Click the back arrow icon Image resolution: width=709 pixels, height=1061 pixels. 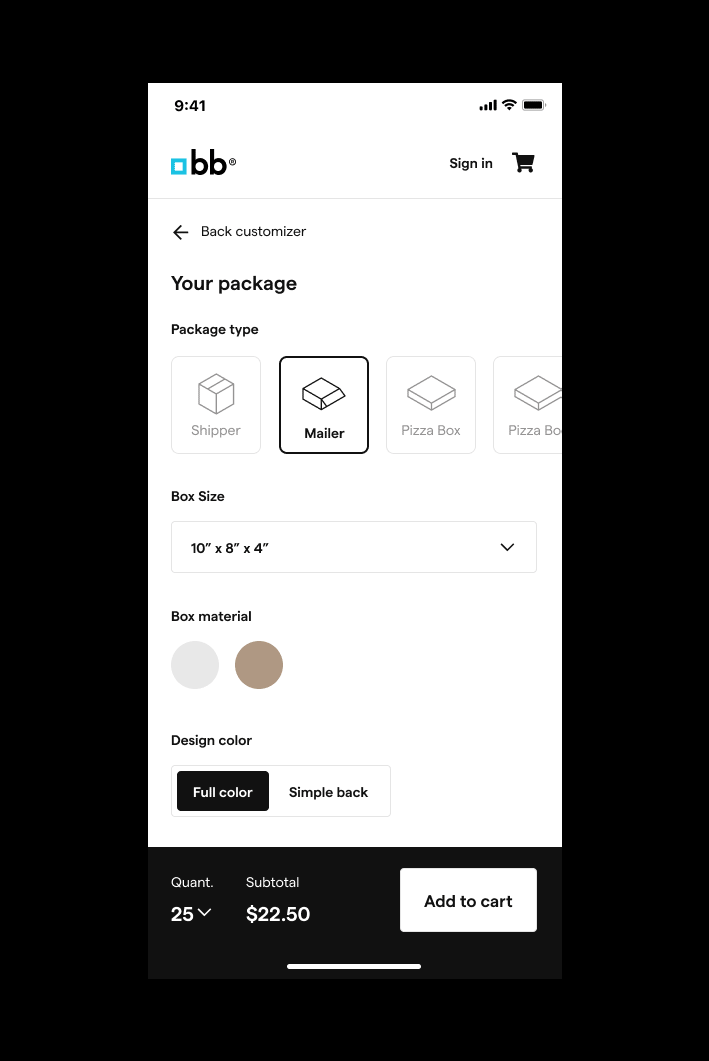[x=180, y=232]
